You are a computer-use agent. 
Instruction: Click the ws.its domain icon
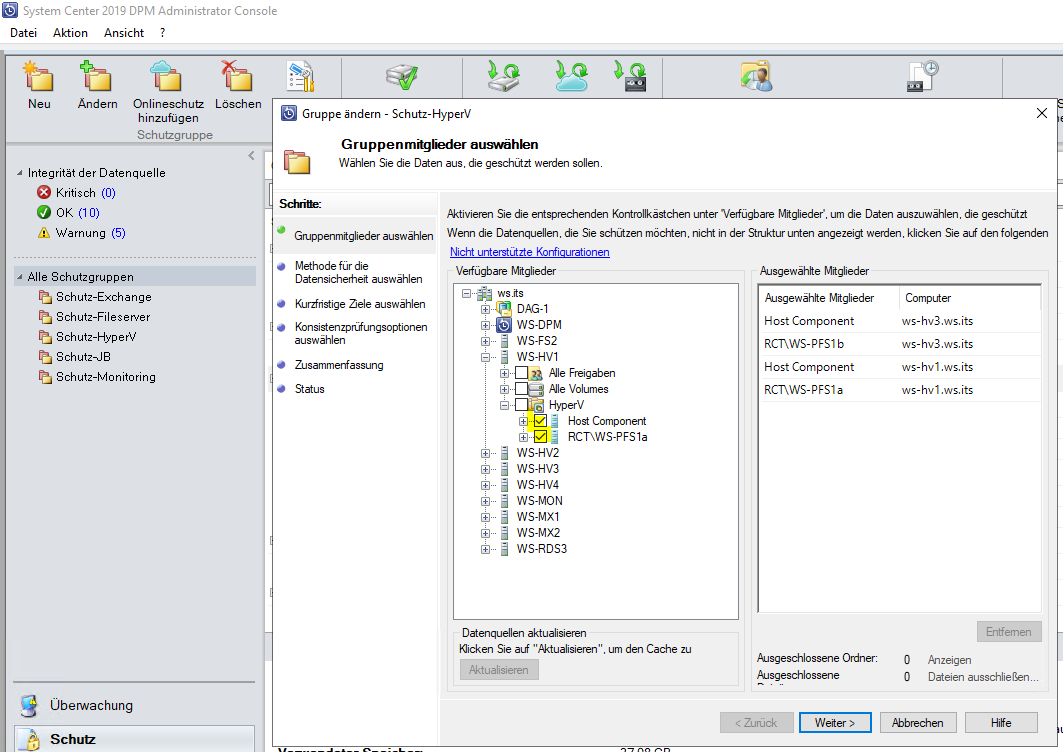pos(485,293)
